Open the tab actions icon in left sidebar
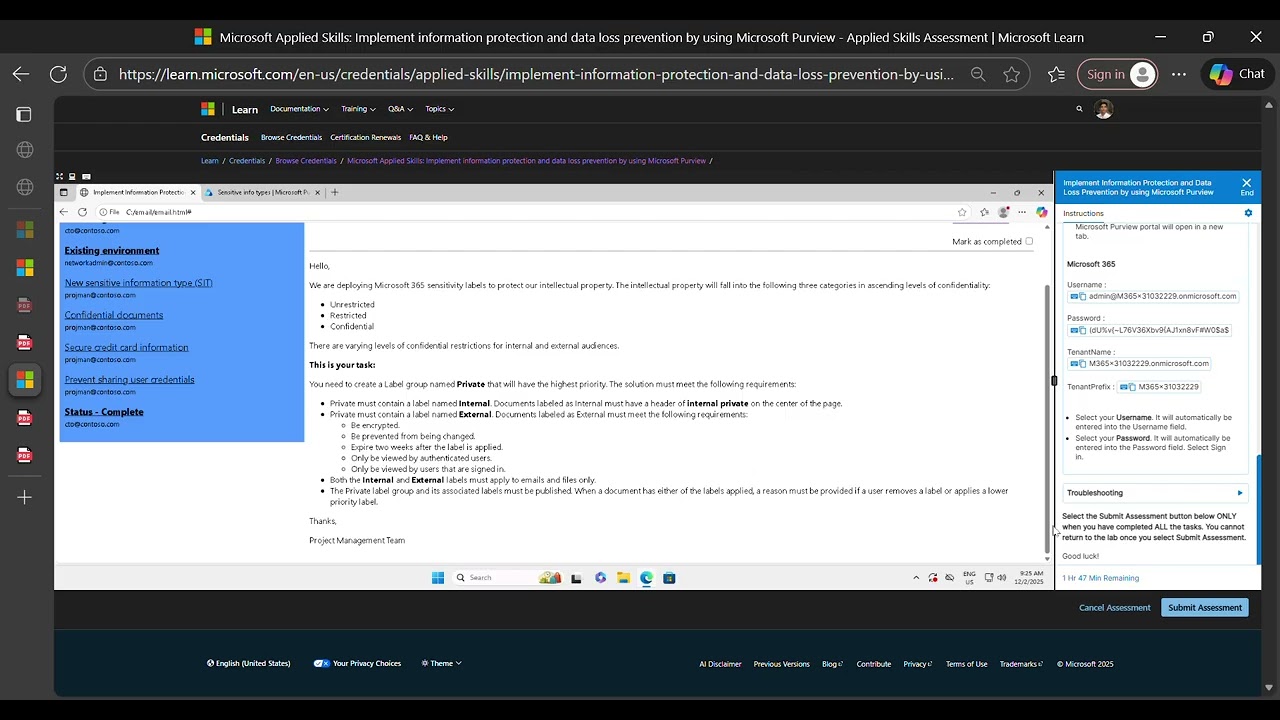This screenshot has width=1280, height=720. pyautogui.click(x=24, y=114)
